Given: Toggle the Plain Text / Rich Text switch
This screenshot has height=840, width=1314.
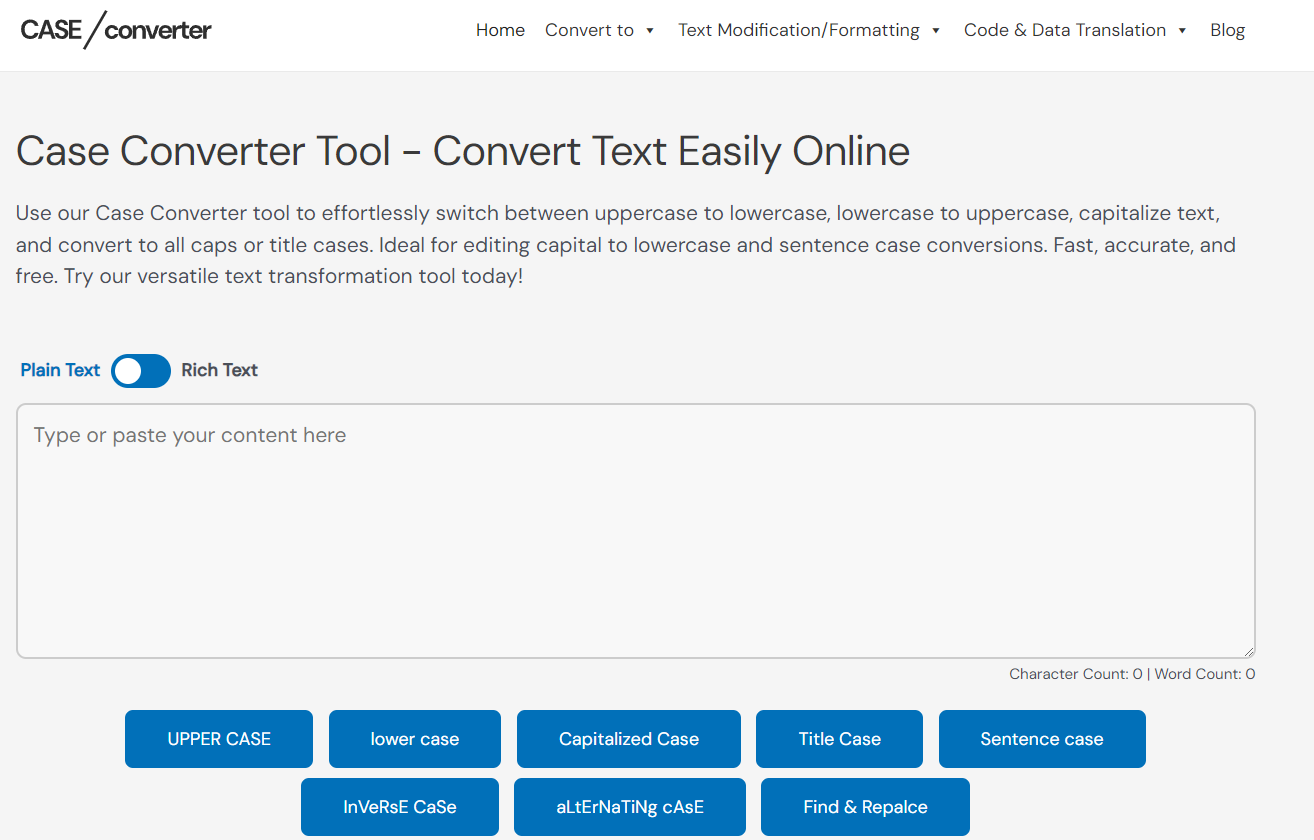Looking at the screenshot, I should [141, 371].
